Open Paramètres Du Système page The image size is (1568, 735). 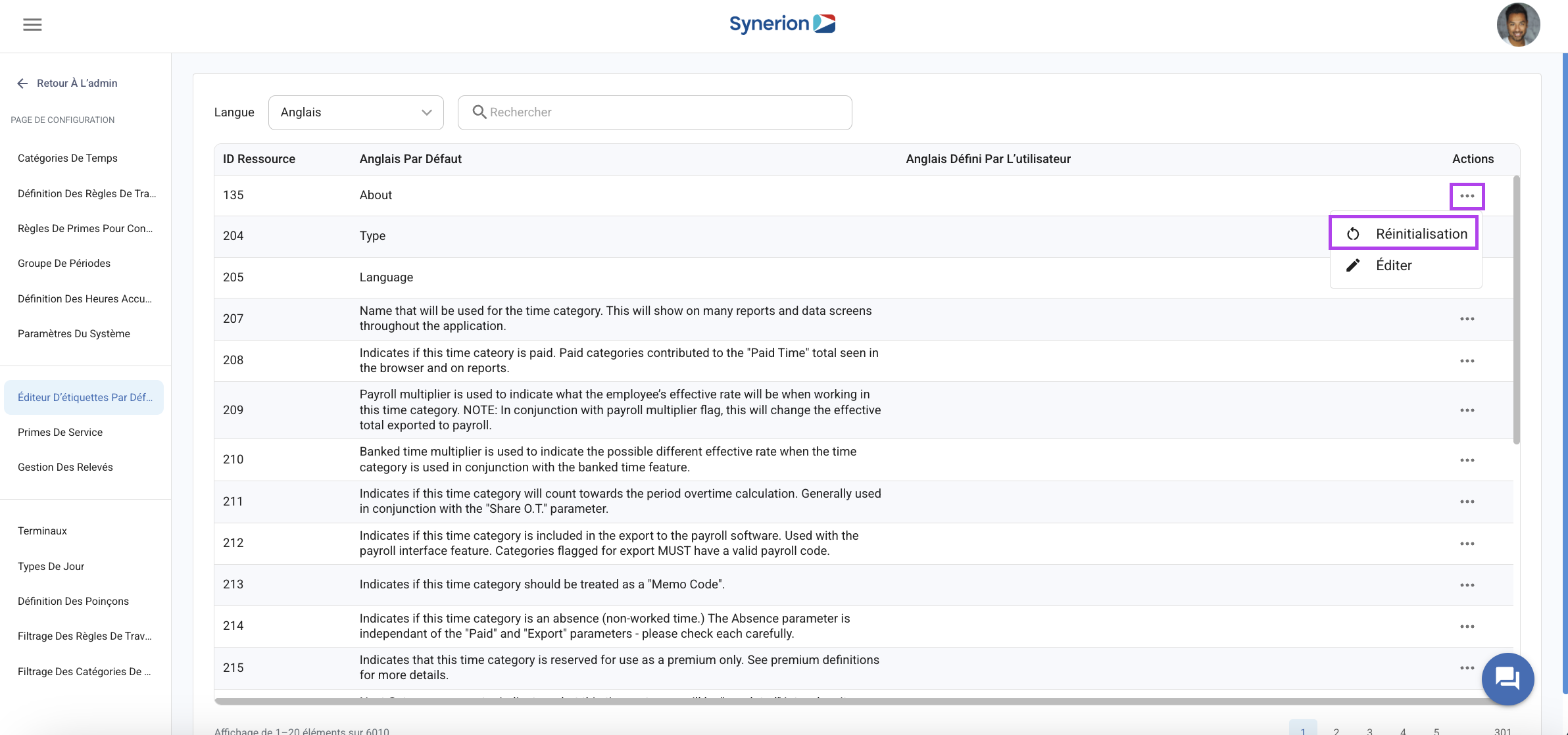pos(74,334)
